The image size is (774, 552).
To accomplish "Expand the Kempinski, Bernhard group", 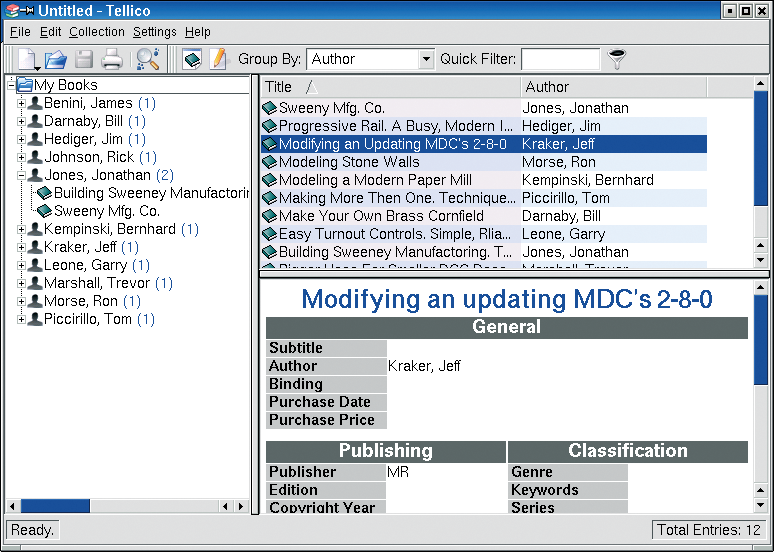I will (x=21, y=229).
